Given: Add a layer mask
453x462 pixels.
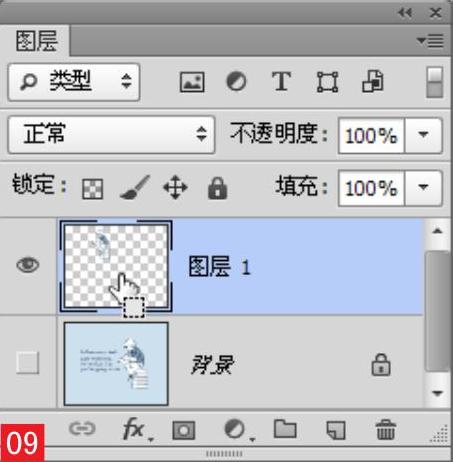Looking at the screenshot, I should (184, 430).
